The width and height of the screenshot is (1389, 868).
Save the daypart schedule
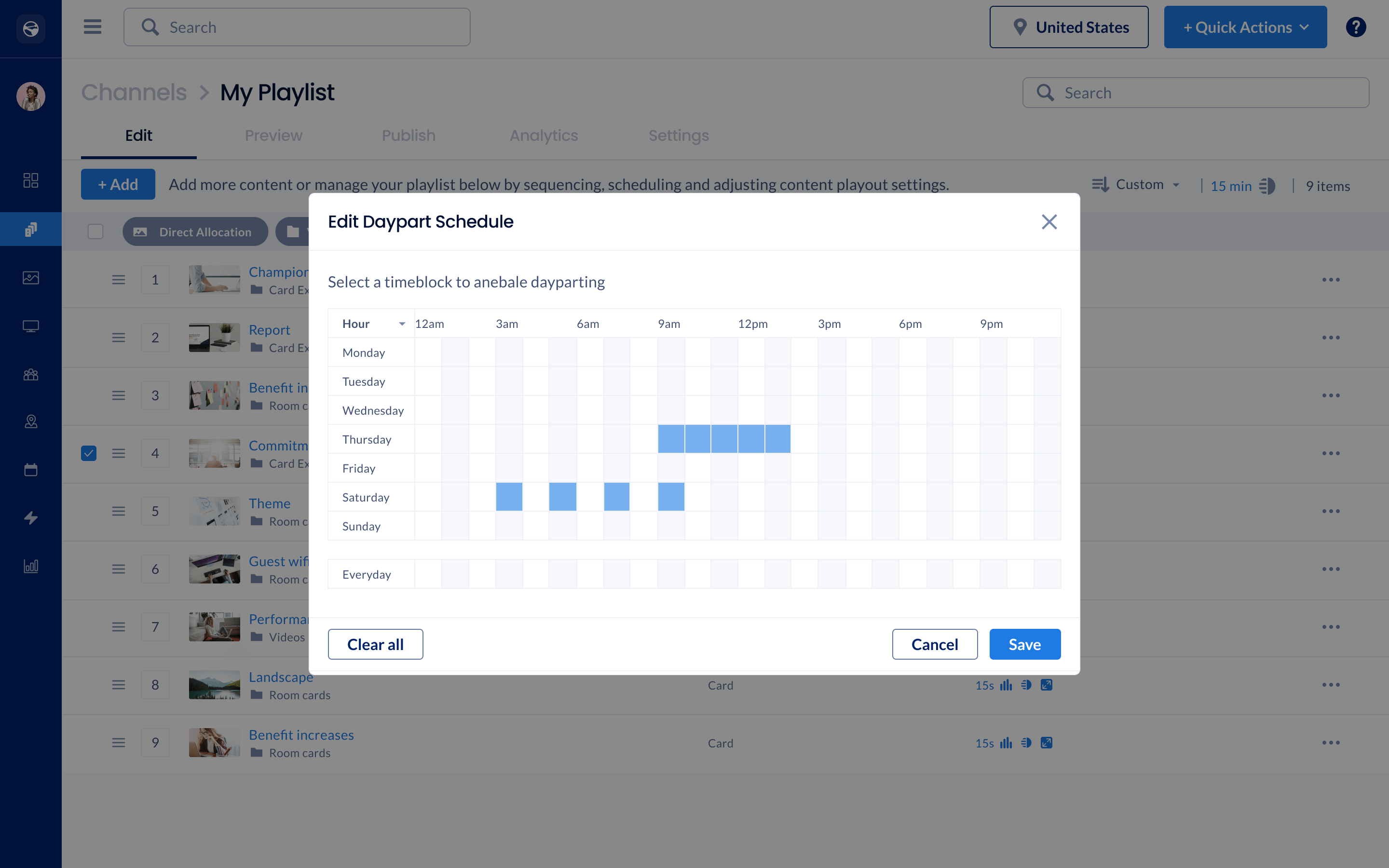pos(1024,644)
